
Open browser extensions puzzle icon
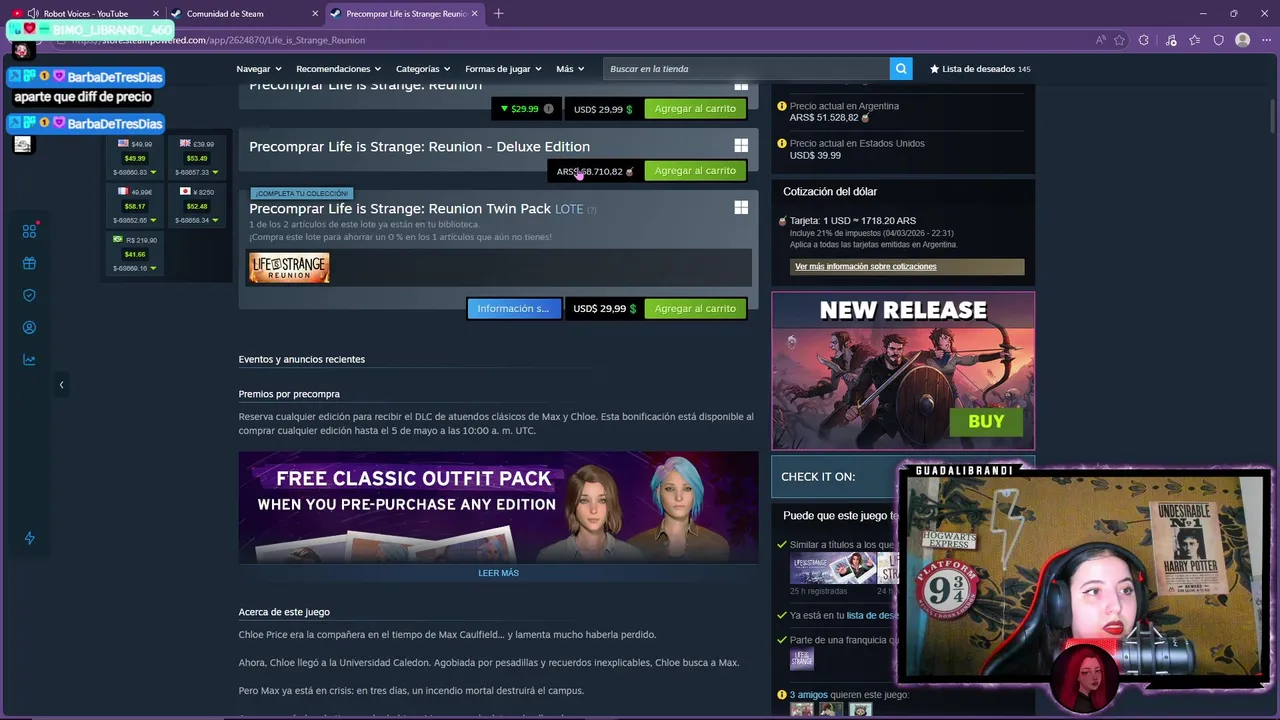point(1143,40)
